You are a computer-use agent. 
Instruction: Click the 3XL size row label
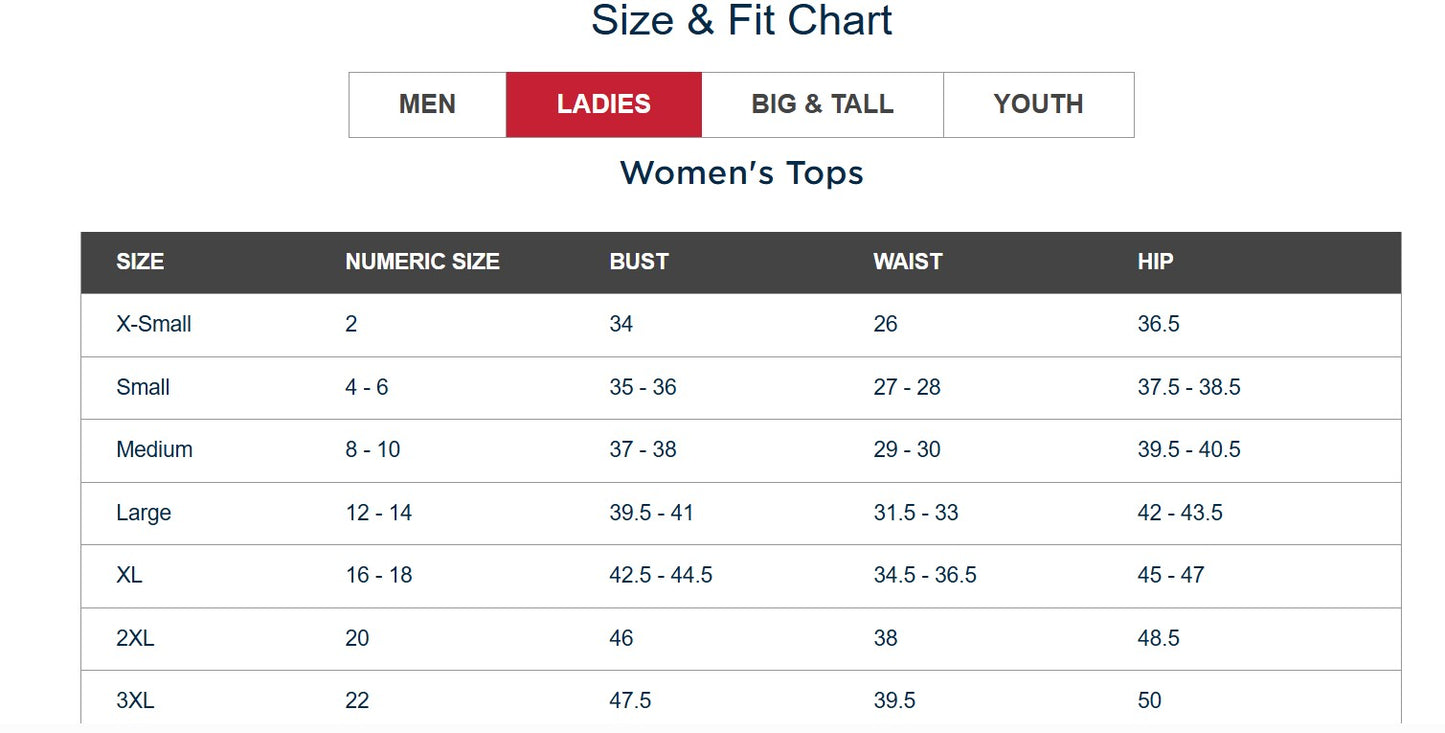[135, 701]
